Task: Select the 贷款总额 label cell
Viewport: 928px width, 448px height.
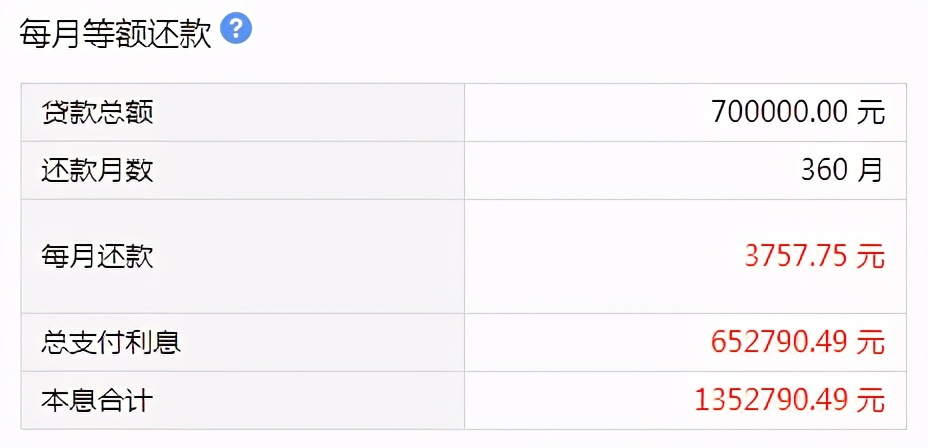Action: click(x=97, y=112)
